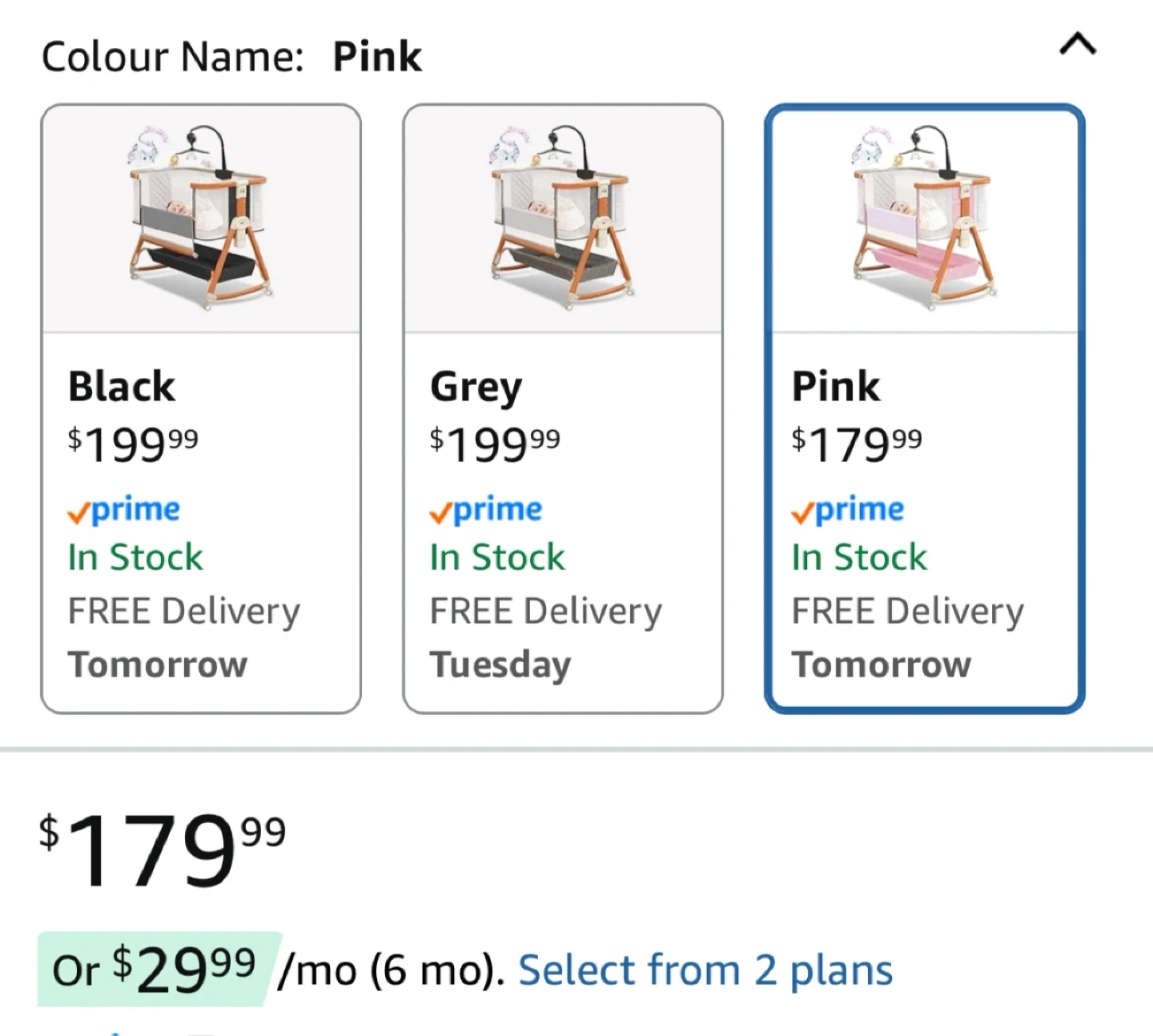This screenshot has height=1036, width=1153.
Task: Click the Pink bassinet product image
Action: coord(925,217)
